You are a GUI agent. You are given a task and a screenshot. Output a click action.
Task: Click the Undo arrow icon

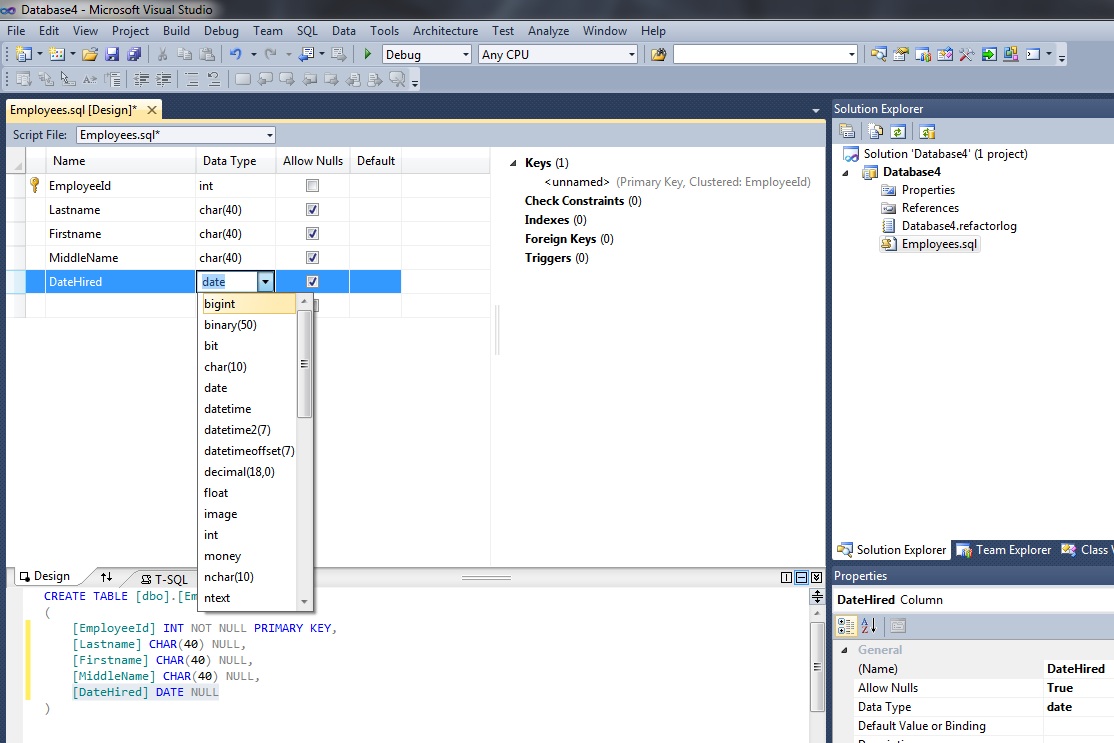pos(235,54)
